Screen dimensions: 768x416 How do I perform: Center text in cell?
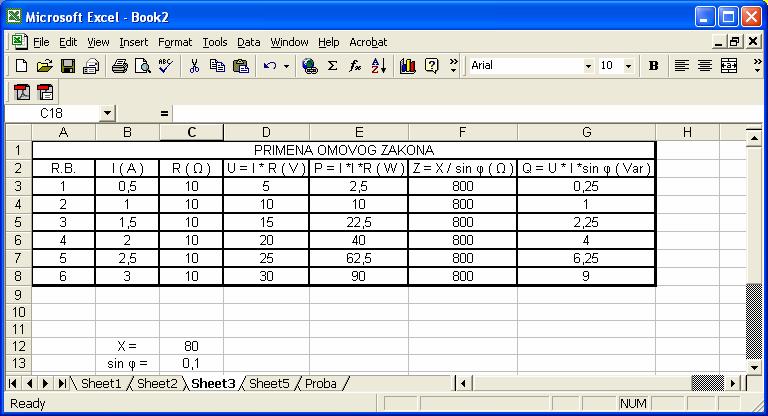(705, 66)
